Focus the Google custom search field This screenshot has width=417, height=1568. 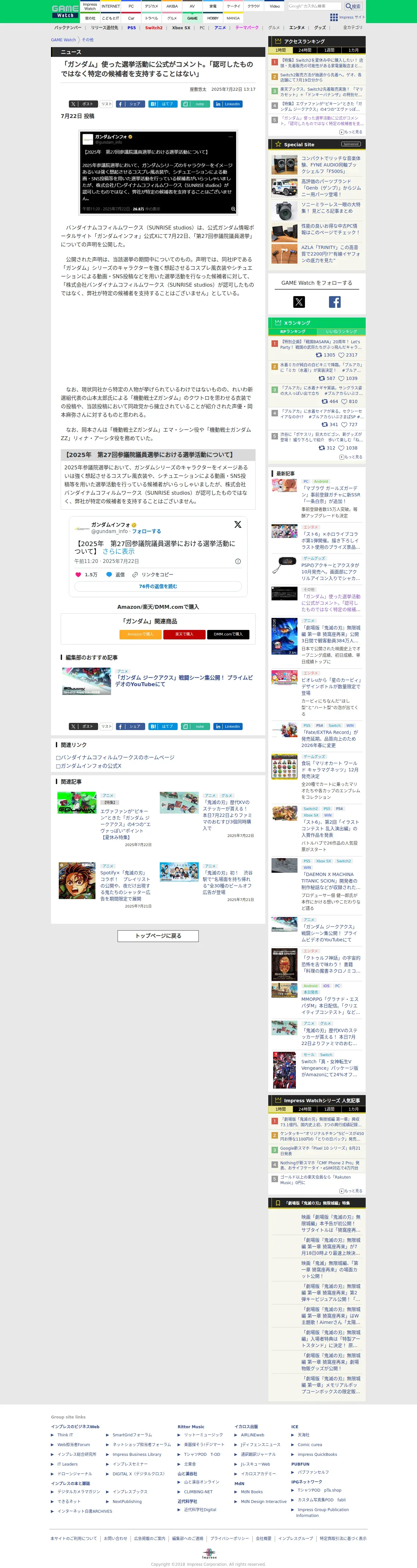pyautogui.click(x=314, y=6)
